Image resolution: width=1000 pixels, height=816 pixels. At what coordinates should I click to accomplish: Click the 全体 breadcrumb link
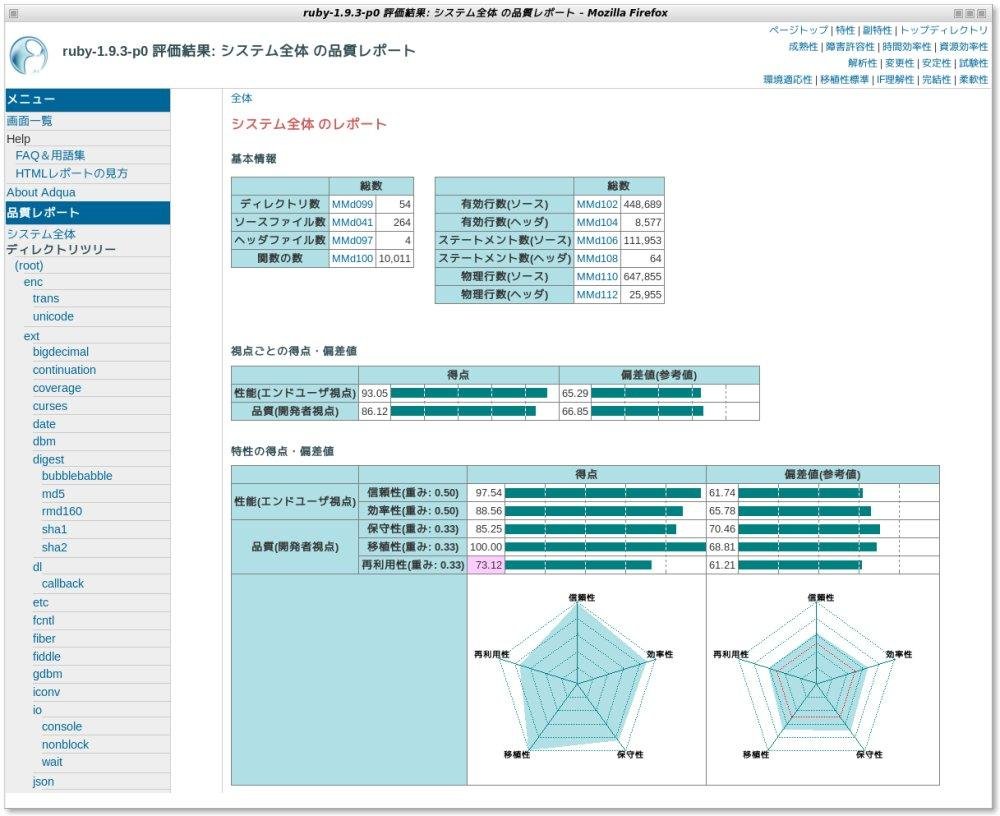(241, 98)
